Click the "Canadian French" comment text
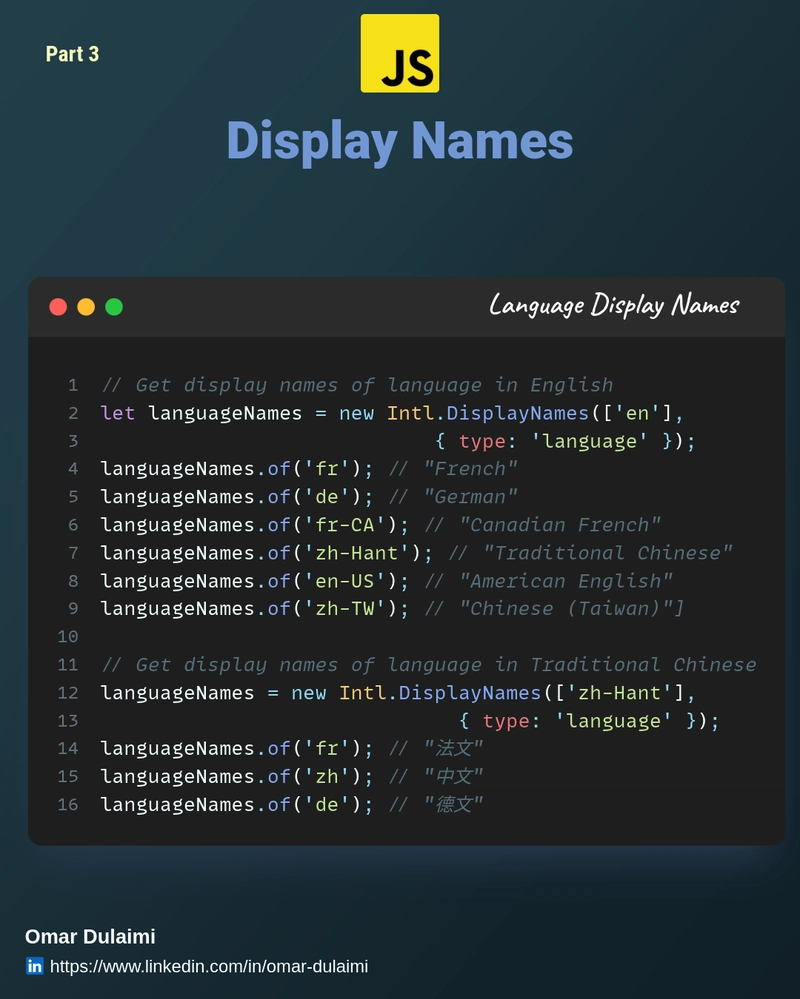 [x=560, y=525]
